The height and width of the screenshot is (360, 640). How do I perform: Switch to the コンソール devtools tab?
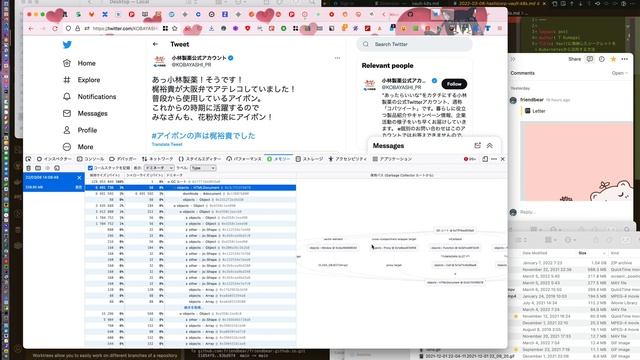point(91,159)
